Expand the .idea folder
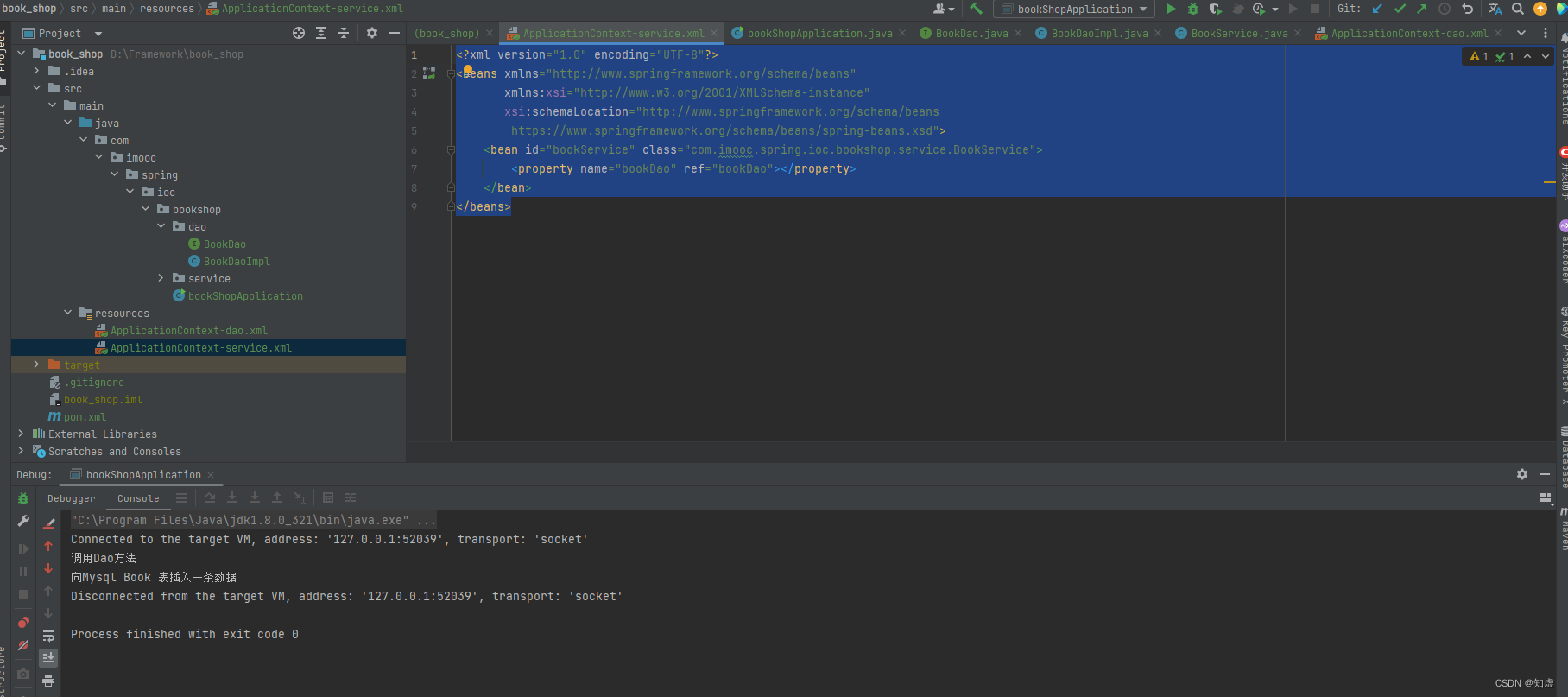1568x697 pixels. pos(36,71)
